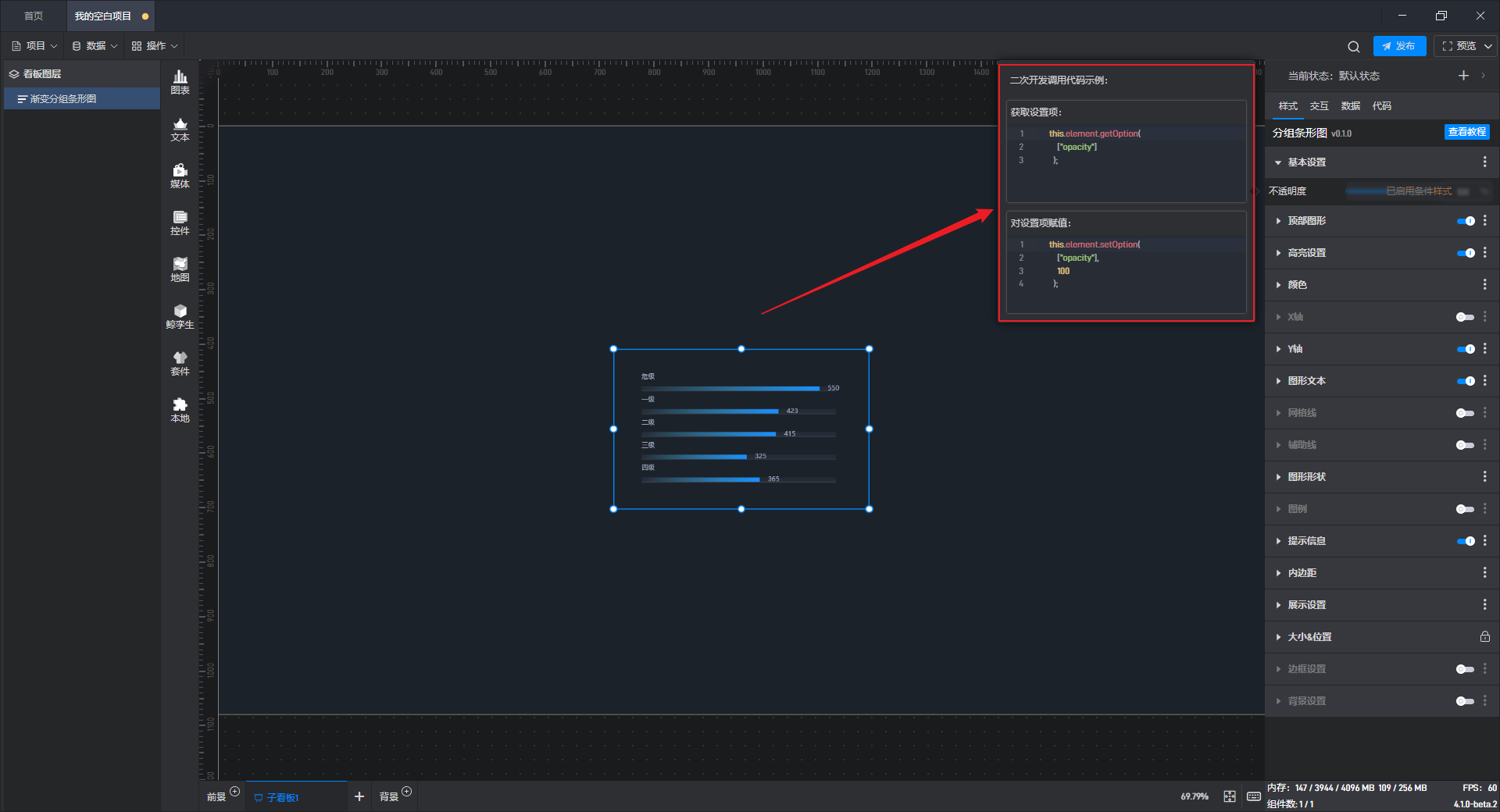Select the 渐变分组条形图 layer
Screen dimensions: 1500x812
[81, 99]
